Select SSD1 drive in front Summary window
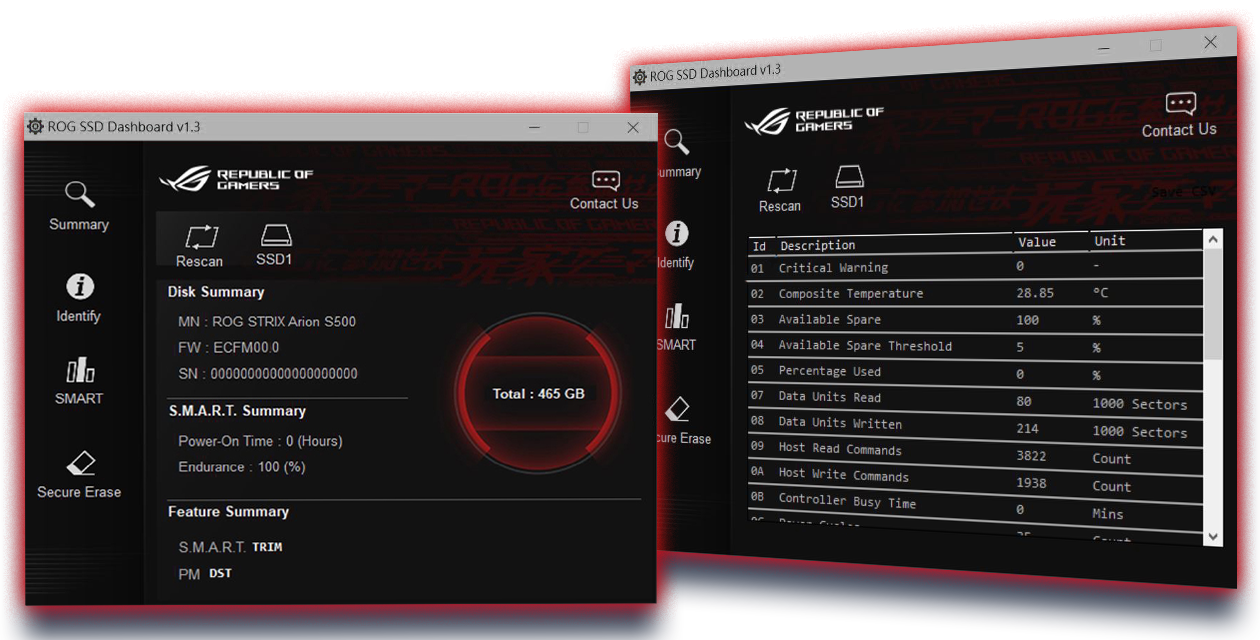This screenshot has width=1260, height=640. (275, 245)
